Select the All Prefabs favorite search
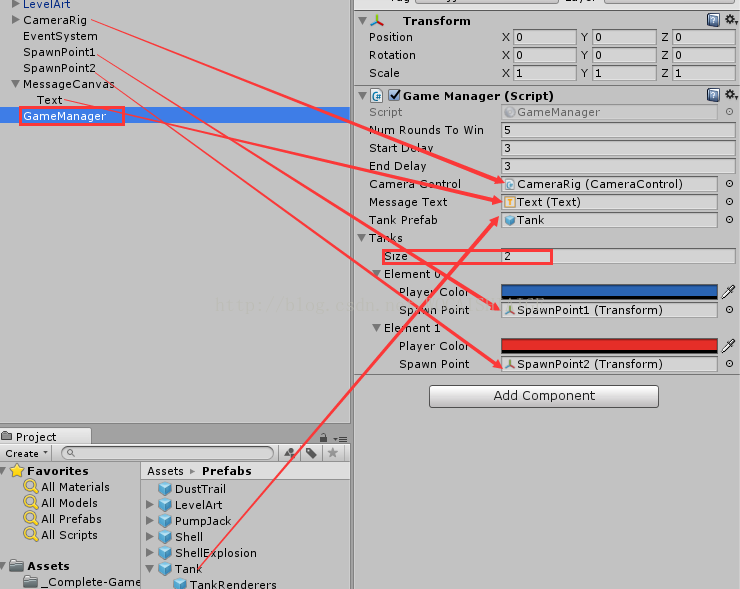The height and width of the screenshot is (589, 740). pyautogui.click(x=63, y=519)
